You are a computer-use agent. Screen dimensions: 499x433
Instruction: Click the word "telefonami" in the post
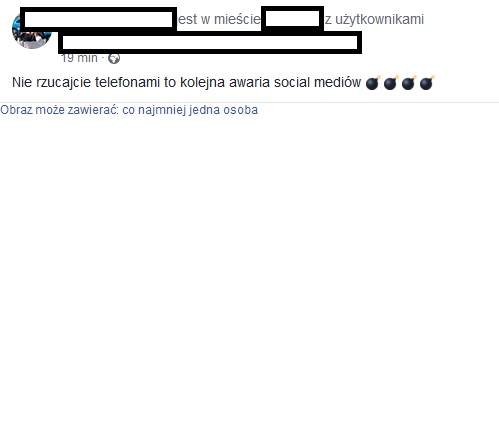(127, 82)
